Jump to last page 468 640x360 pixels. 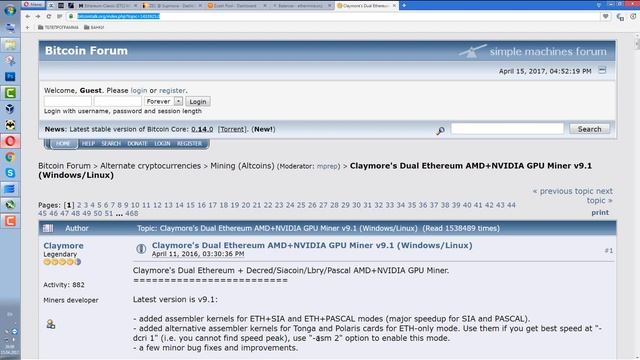(132, 213)
